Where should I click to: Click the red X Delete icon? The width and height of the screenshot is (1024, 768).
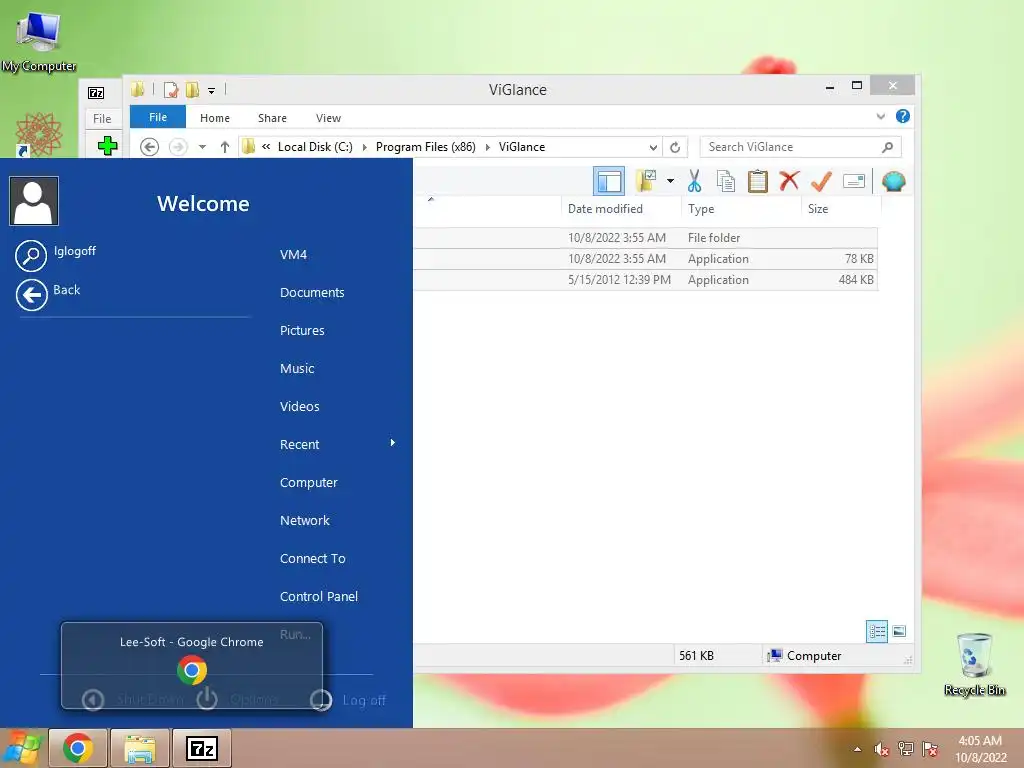point(790,180)
